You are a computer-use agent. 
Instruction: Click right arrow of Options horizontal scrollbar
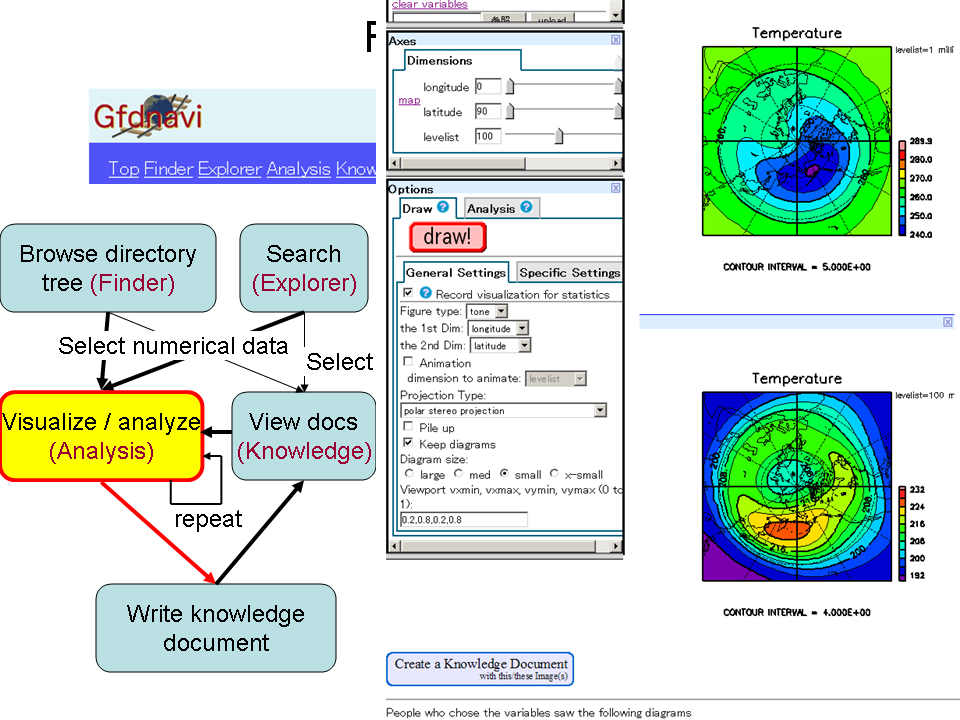[616, 546]
